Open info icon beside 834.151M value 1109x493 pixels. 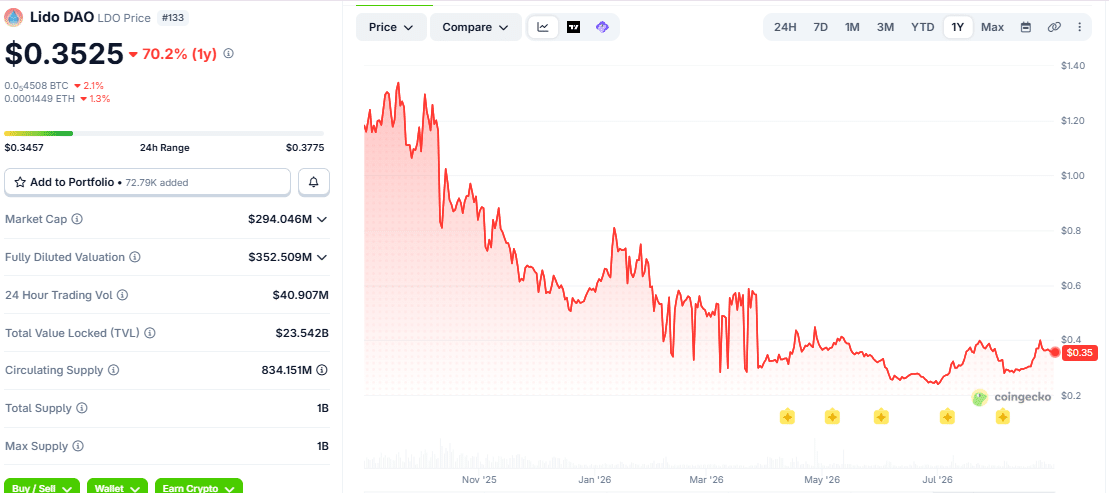[x=322, y=370]
